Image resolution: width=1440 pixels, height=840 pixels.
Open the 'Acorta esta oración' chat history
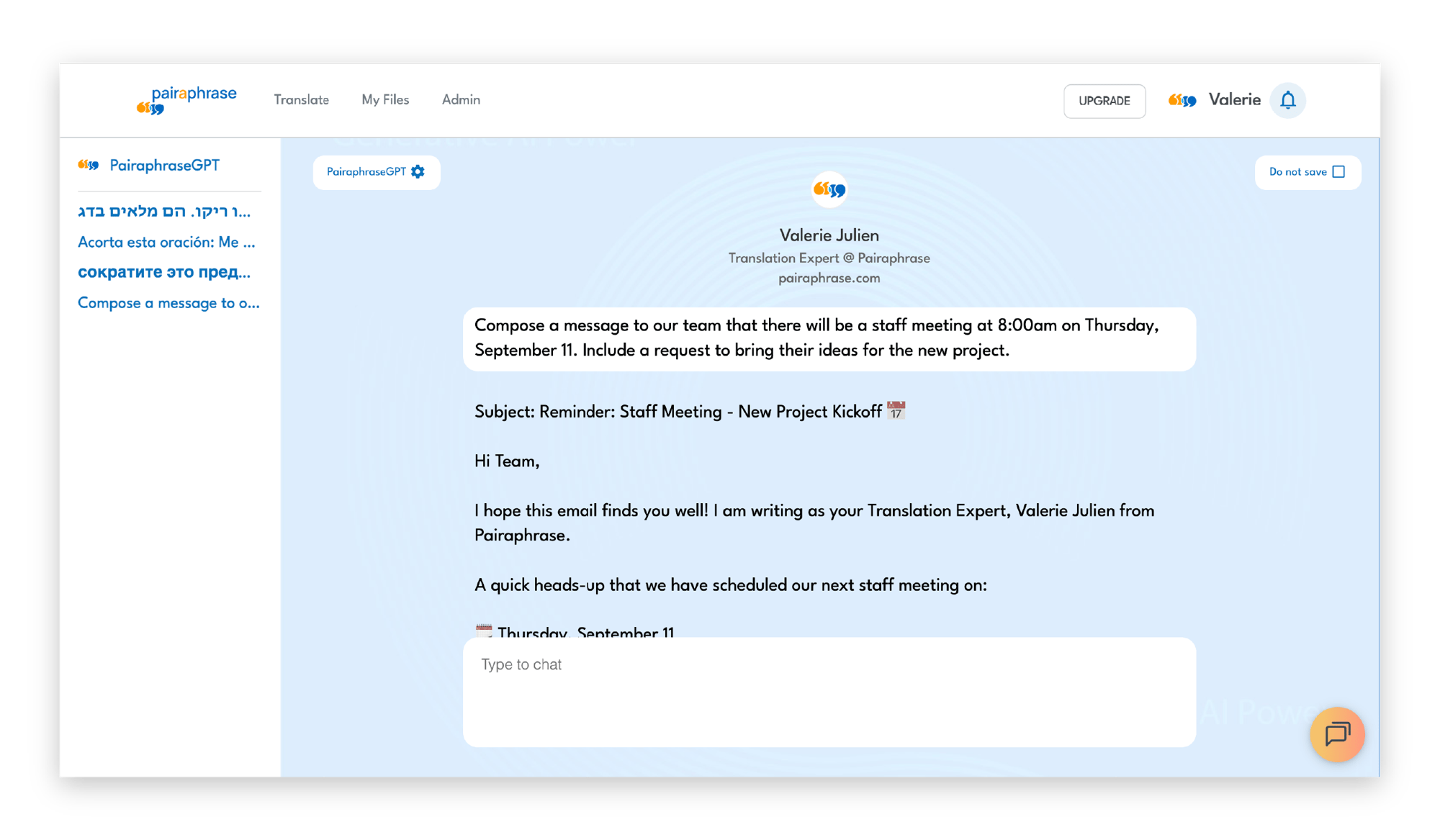(x=166, y=242)
